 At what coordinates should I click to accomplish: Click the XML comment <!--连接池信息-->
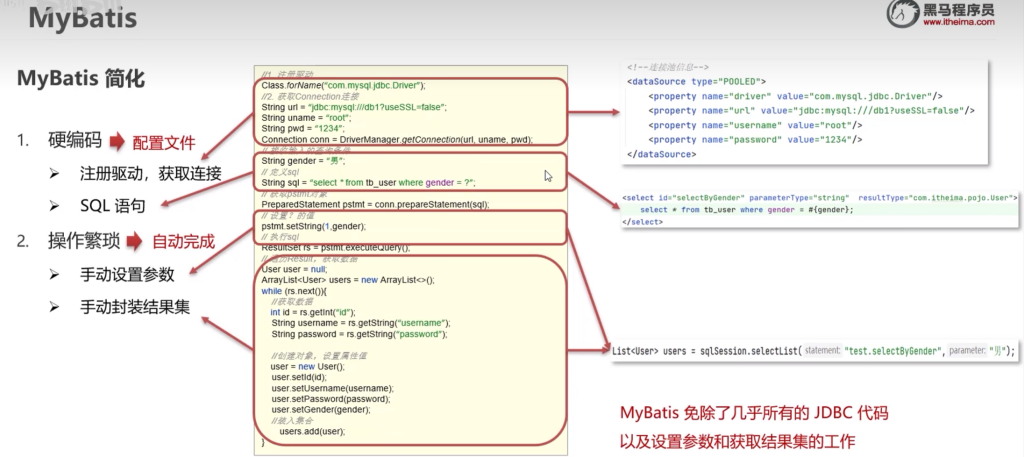pos(668,67)
